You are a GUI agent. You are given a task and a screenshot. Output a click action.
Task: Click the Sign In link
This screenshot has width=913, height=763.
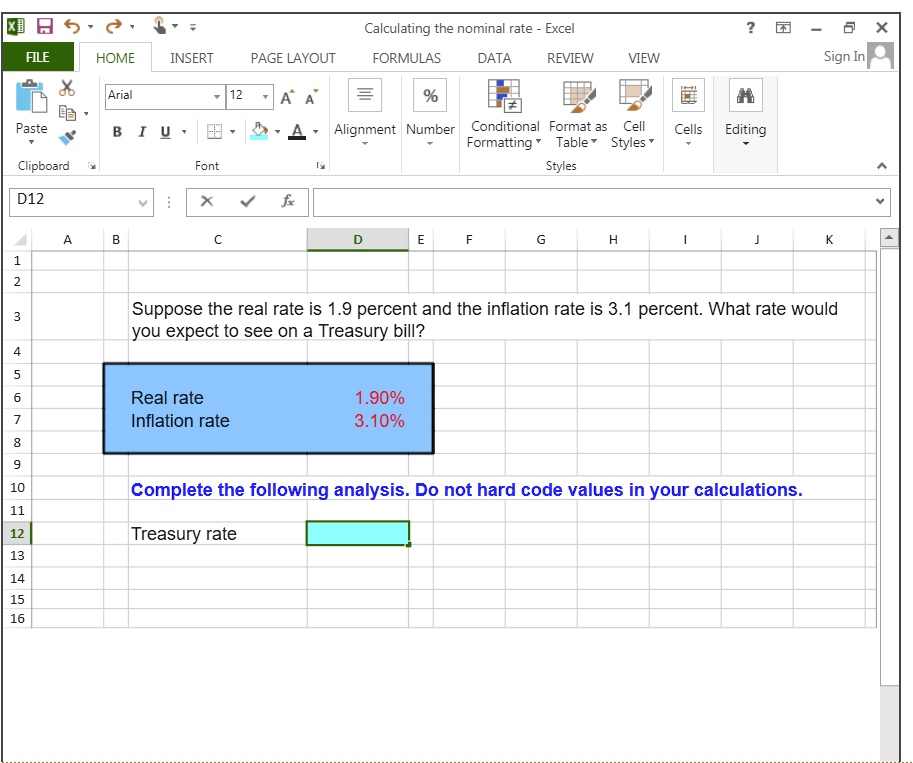[x=845, y=57]
